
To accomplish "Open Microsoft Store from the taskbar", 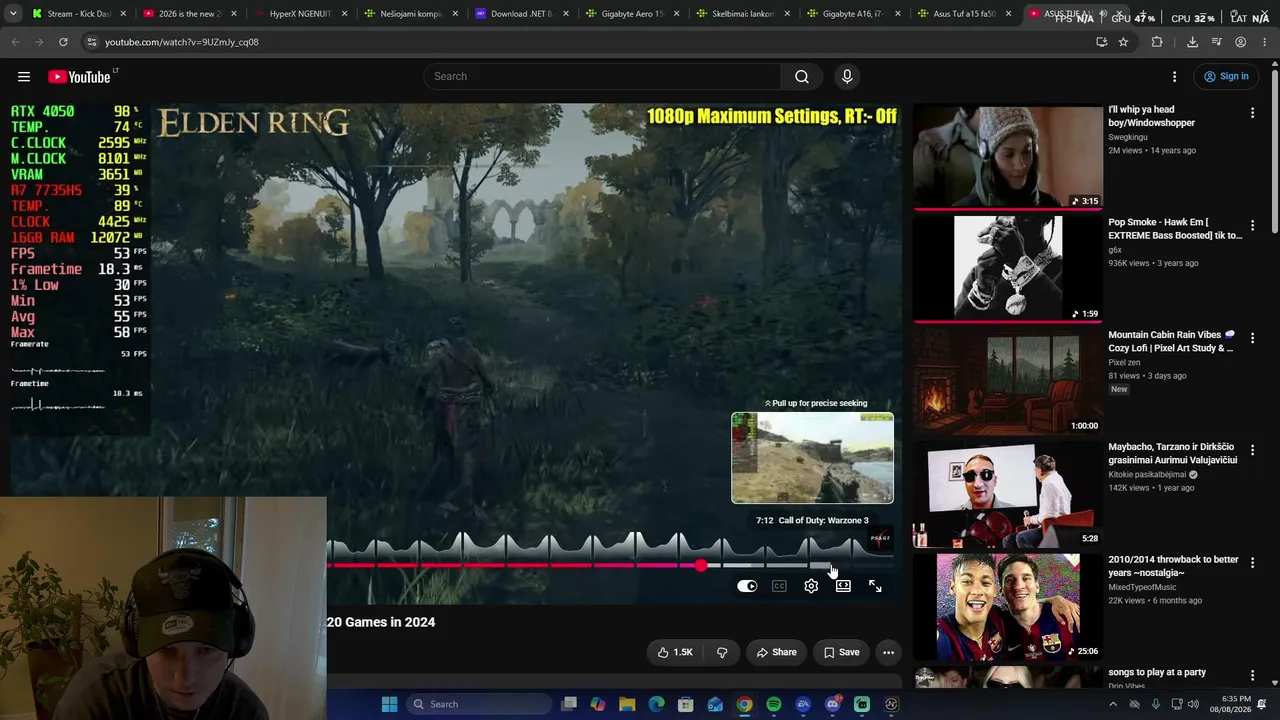I will coord(686,704).
